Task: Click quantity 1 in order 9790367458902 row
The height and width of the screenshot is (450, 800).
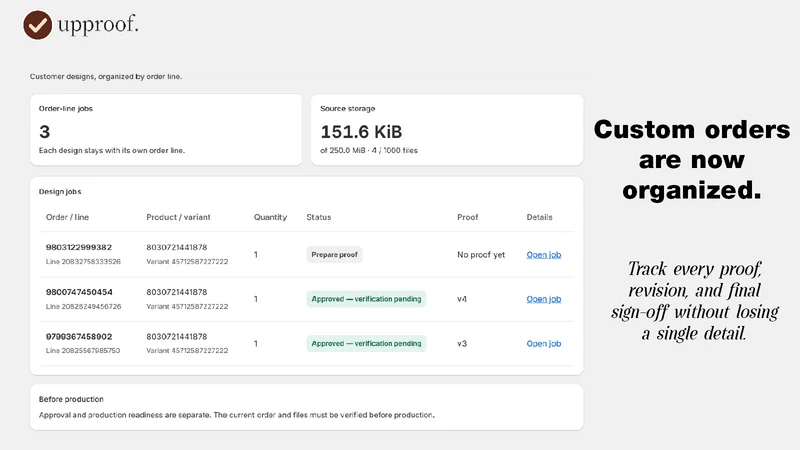Action: [256, 343]
